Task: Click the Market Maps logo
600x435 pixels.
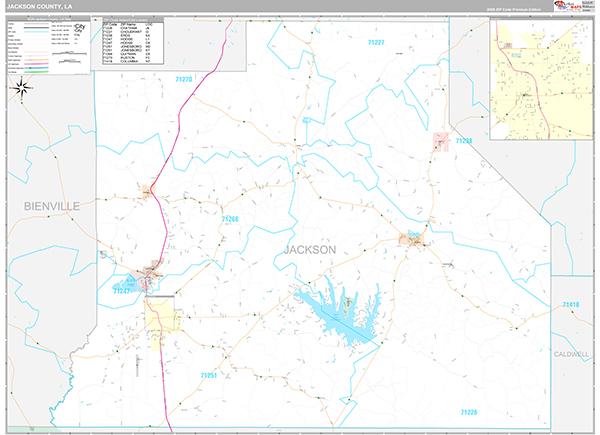Action: 568,5
